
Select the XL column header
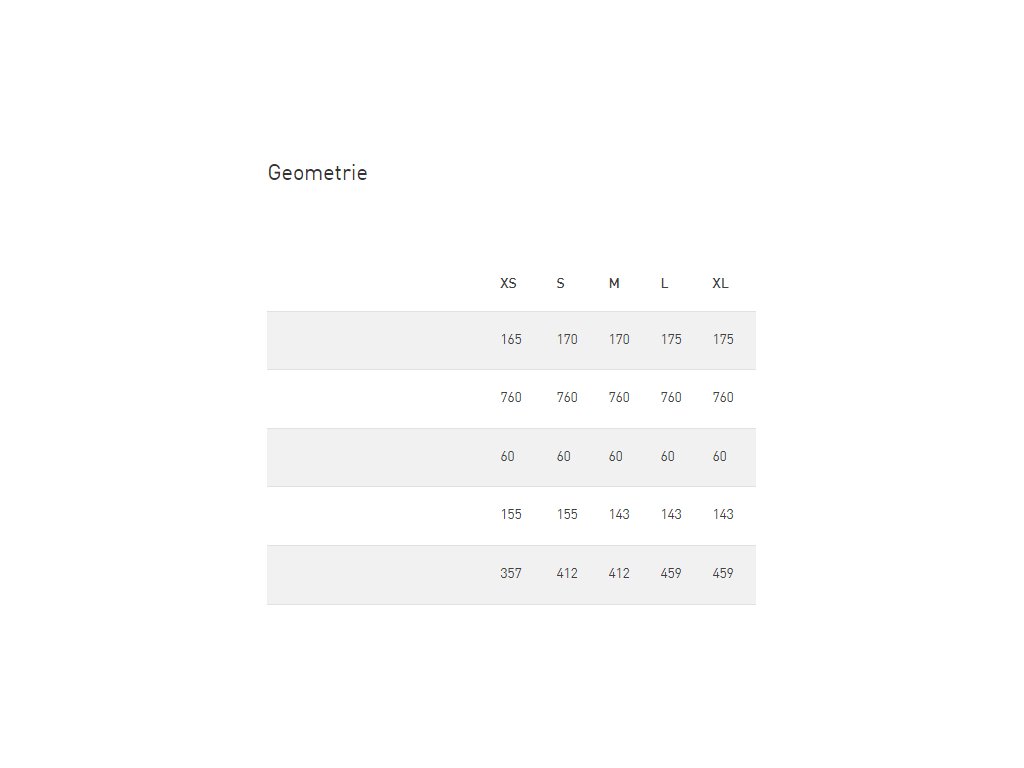(x=720, y=284)
